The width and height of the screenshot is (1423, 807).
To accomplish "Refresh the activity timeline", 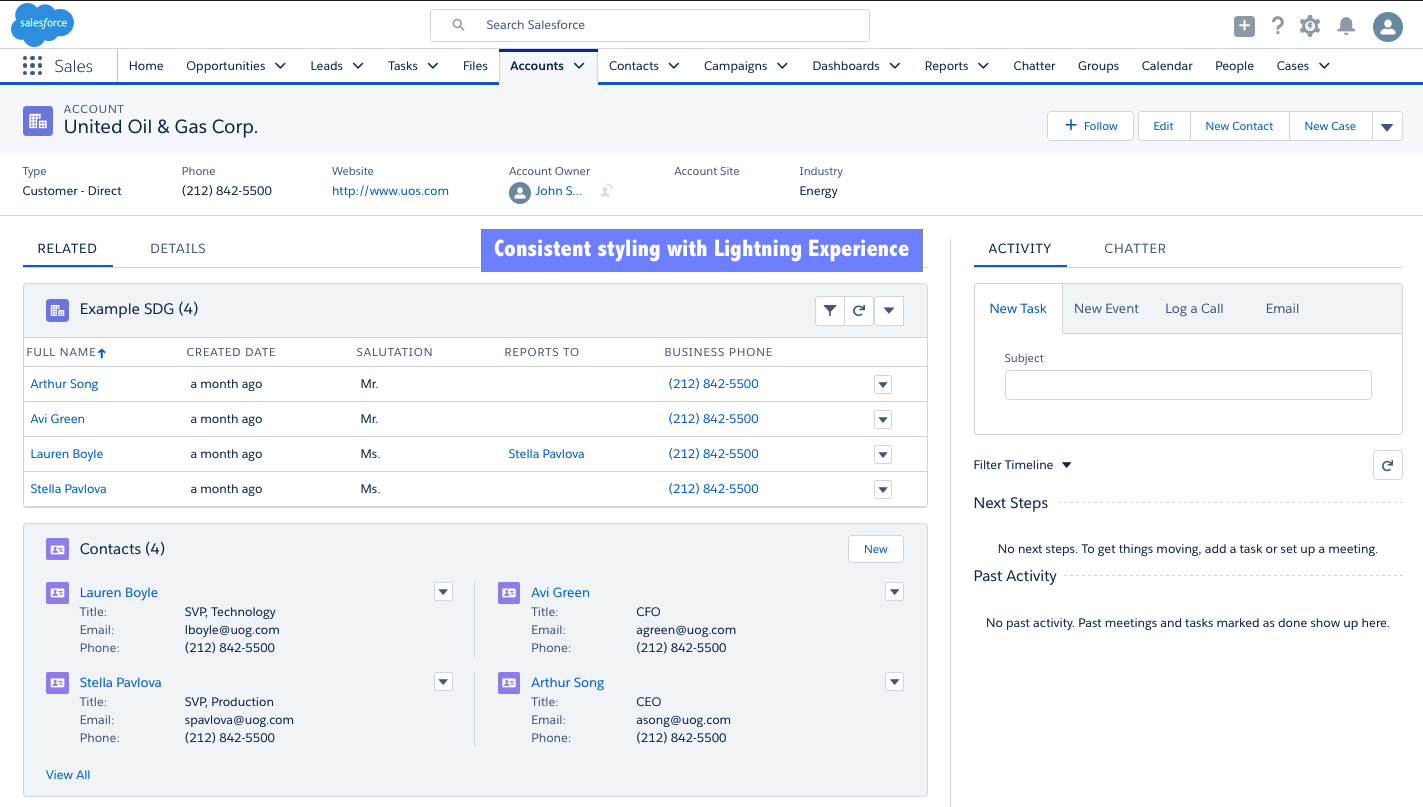I will [x=1387, y=465].
